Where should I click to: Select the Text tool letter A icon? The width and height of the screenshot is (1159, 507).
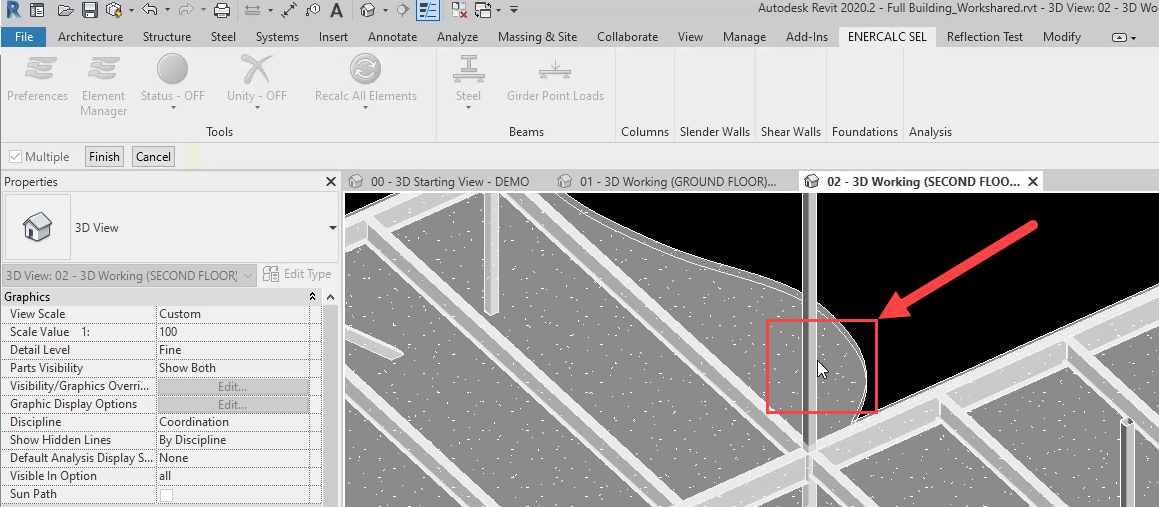click(336, 10)
